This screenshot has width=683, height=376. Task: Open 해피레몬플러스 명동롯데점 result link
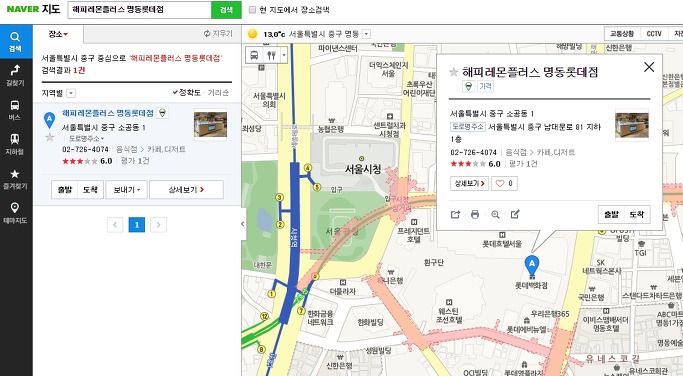pos(108,113)
